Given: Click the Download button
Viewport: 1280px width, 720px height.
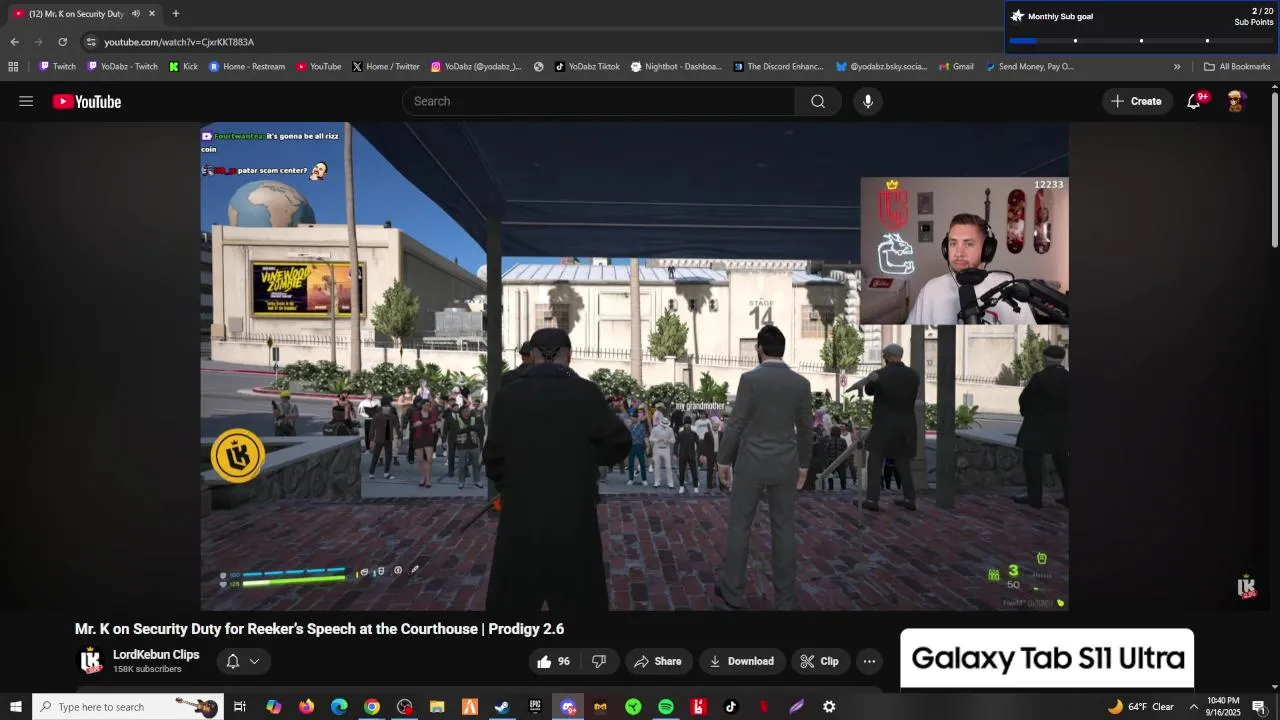Looking at the screenshot, I should [741, 661].
